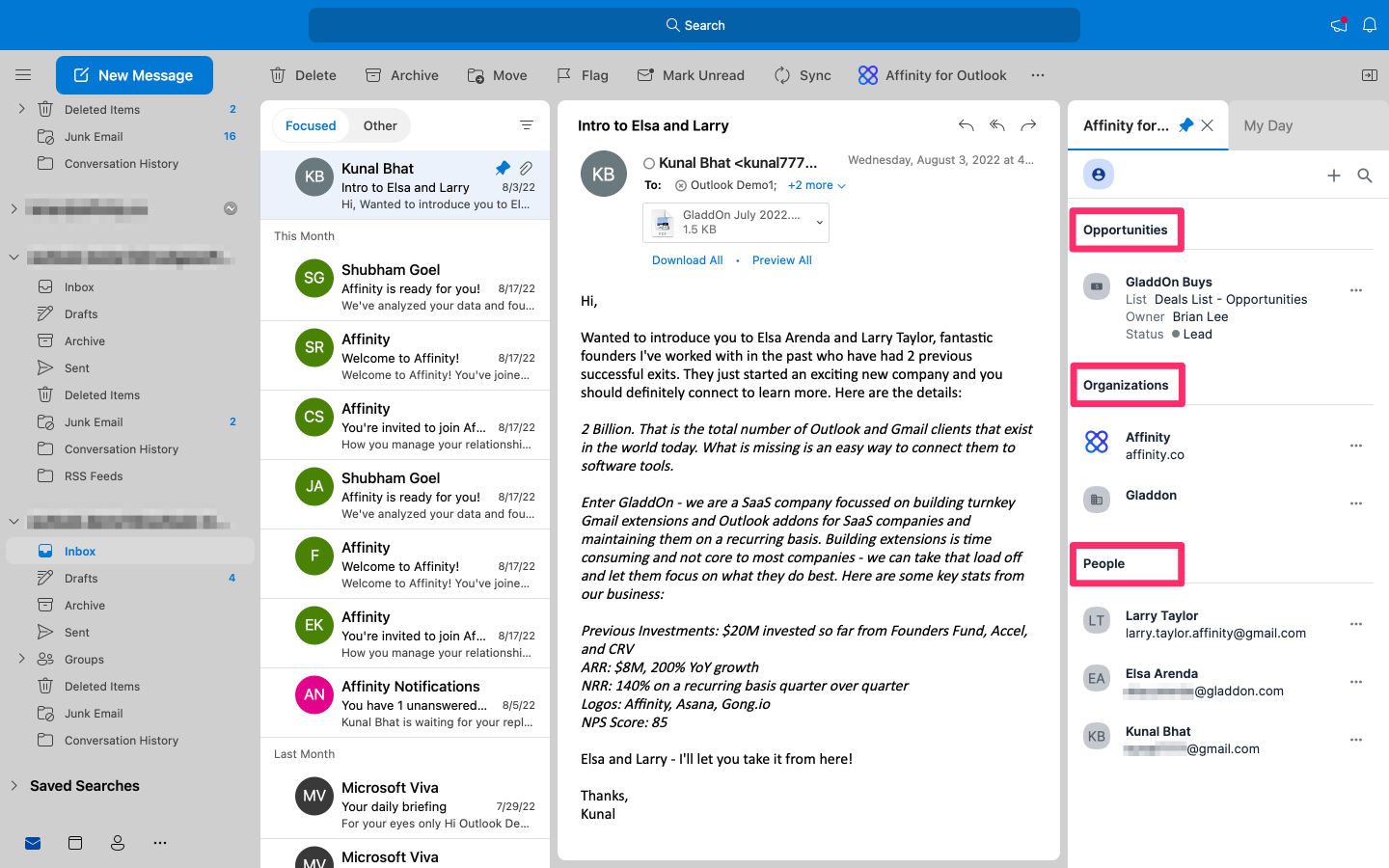Viewport: 1389px width, 868px height.
Task: Expand the +2 more recipients
Action: point(817,185)
